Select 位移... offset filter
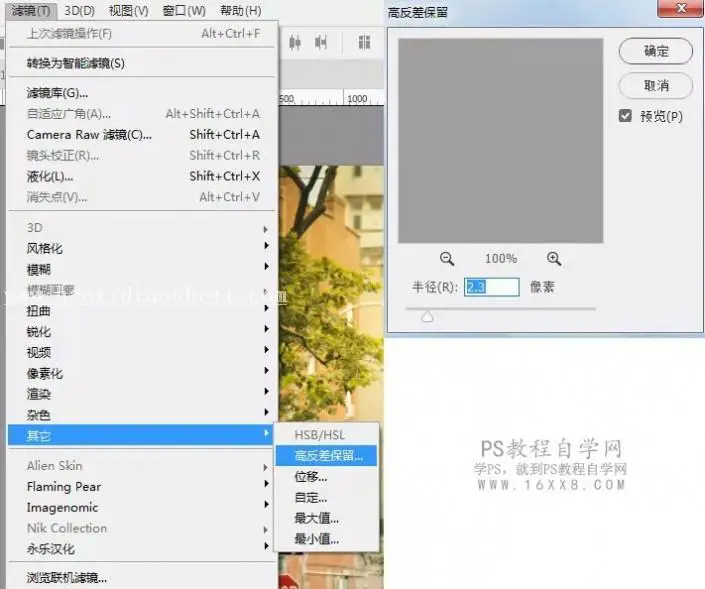This screenshot has width=705, height=589. click(x=326, y=477)
